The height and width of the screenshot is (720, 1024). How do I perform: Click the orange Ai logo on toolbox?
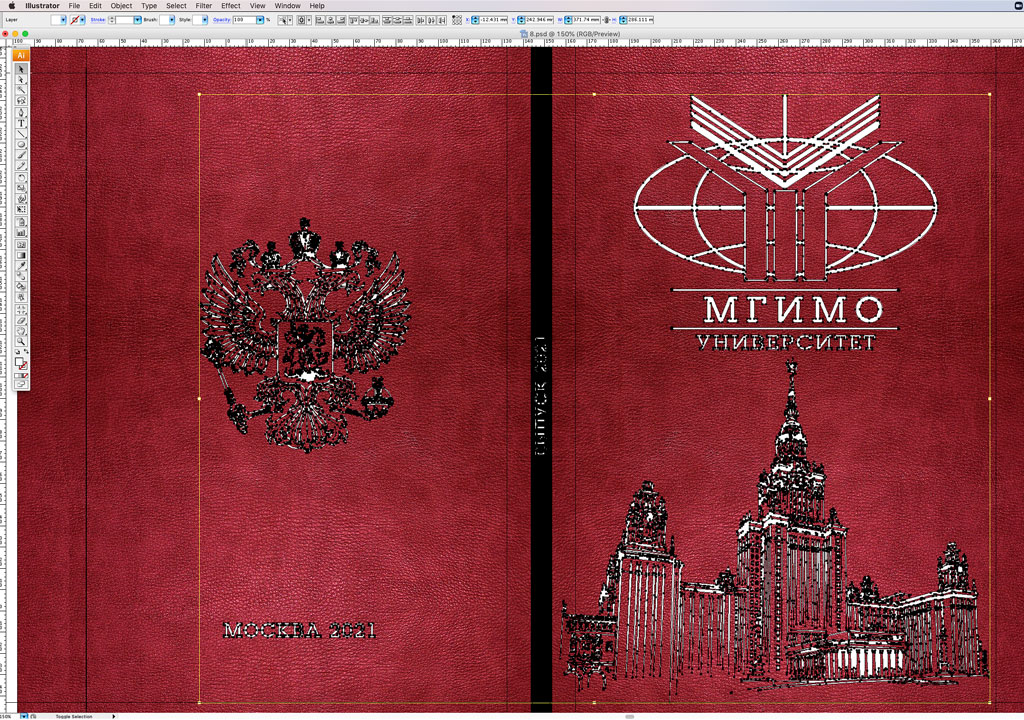click(x=21, y=56)
